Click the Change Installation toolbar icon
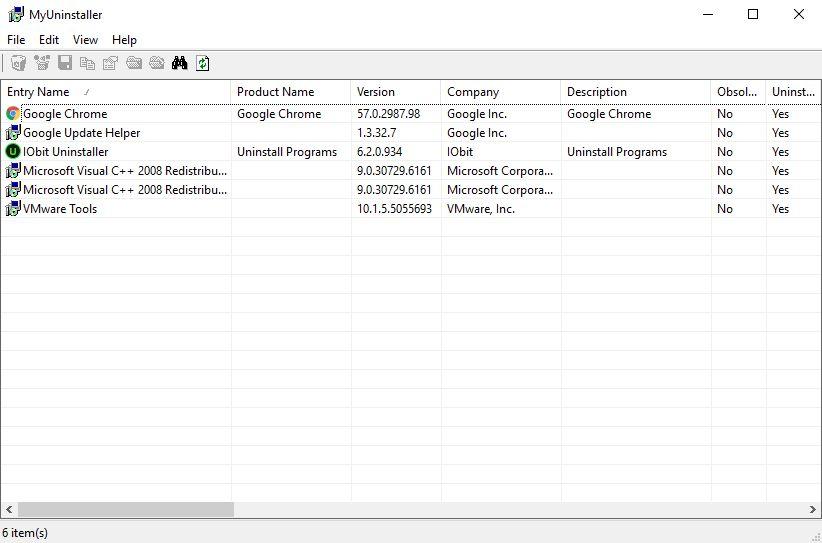Screen dimensions: 822x543 (42, 63)
